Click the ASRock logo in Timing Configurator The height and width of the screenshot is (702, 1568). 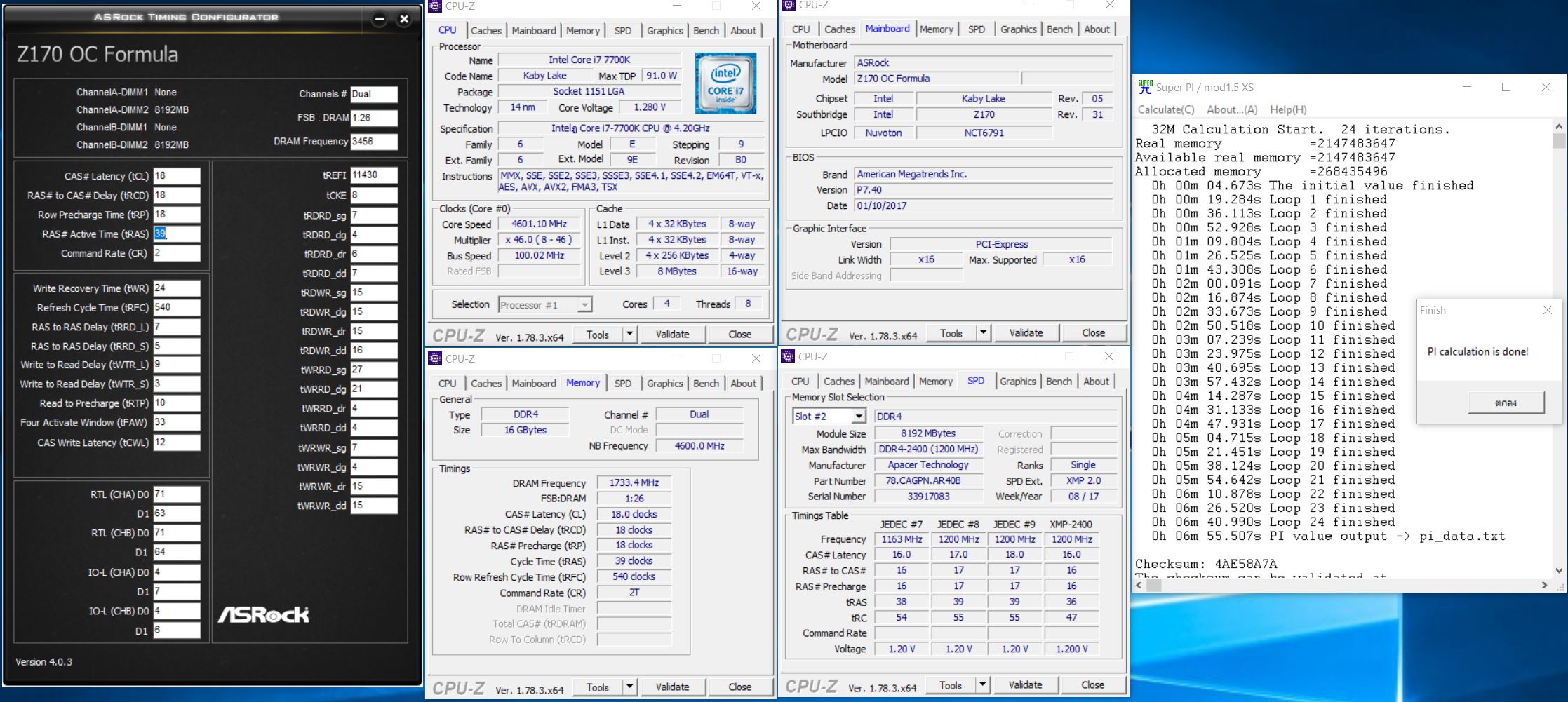click(263, 615)
